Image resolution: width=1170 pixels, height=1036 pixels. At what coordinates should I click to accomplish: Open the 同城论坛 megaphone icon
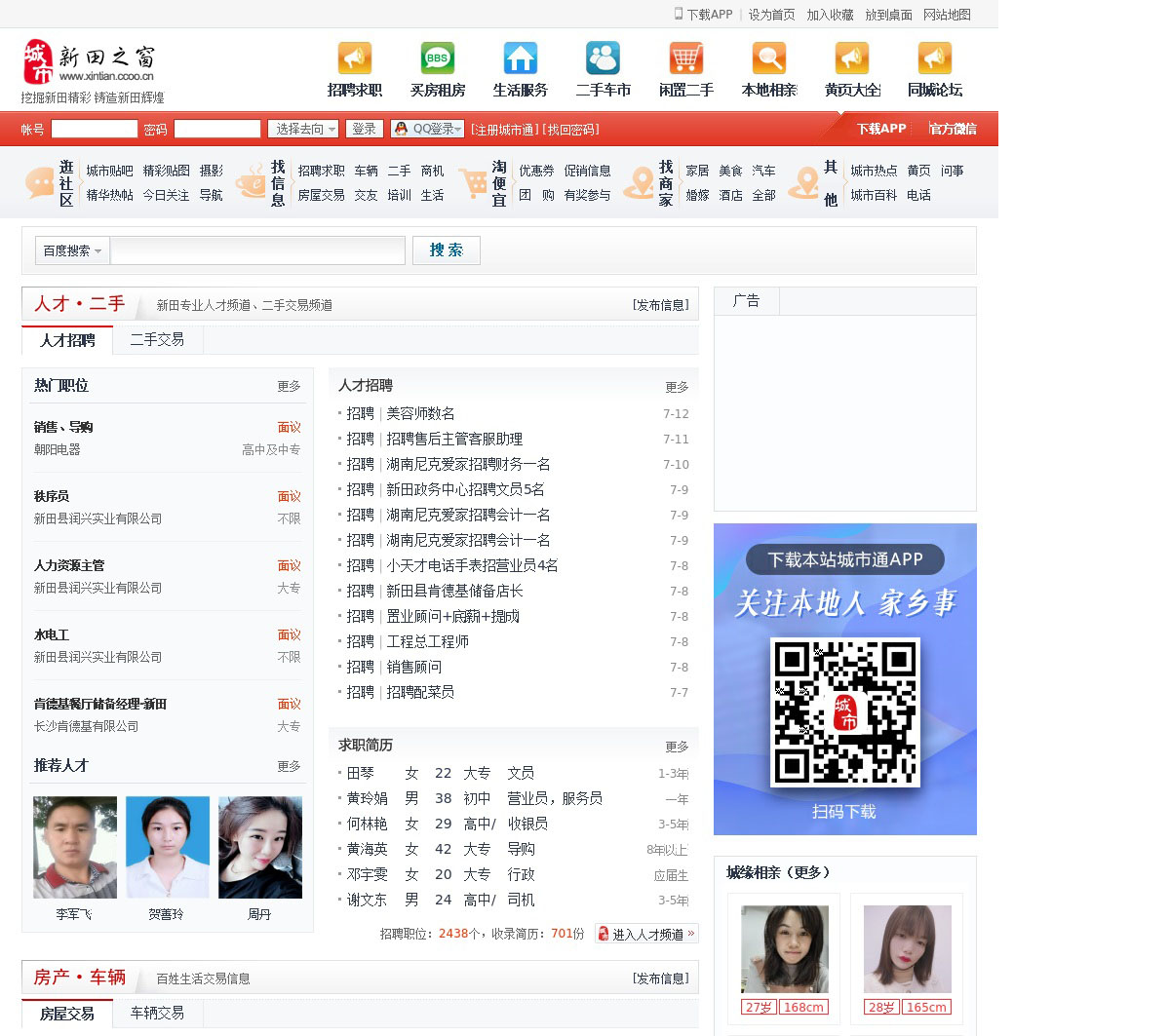934,58
